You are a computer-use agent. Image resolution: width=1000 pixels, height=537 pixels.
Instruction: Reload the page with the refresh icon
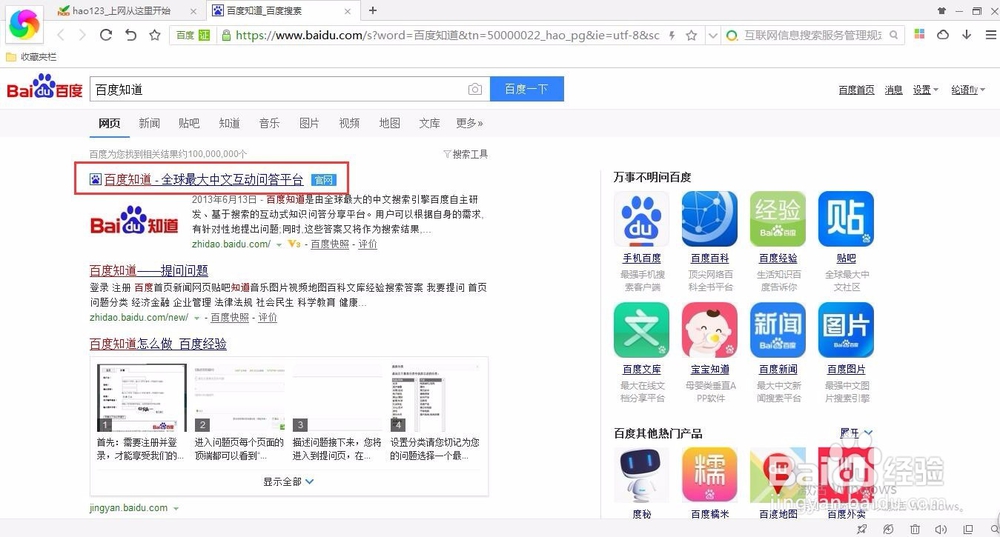click(106, 35)
